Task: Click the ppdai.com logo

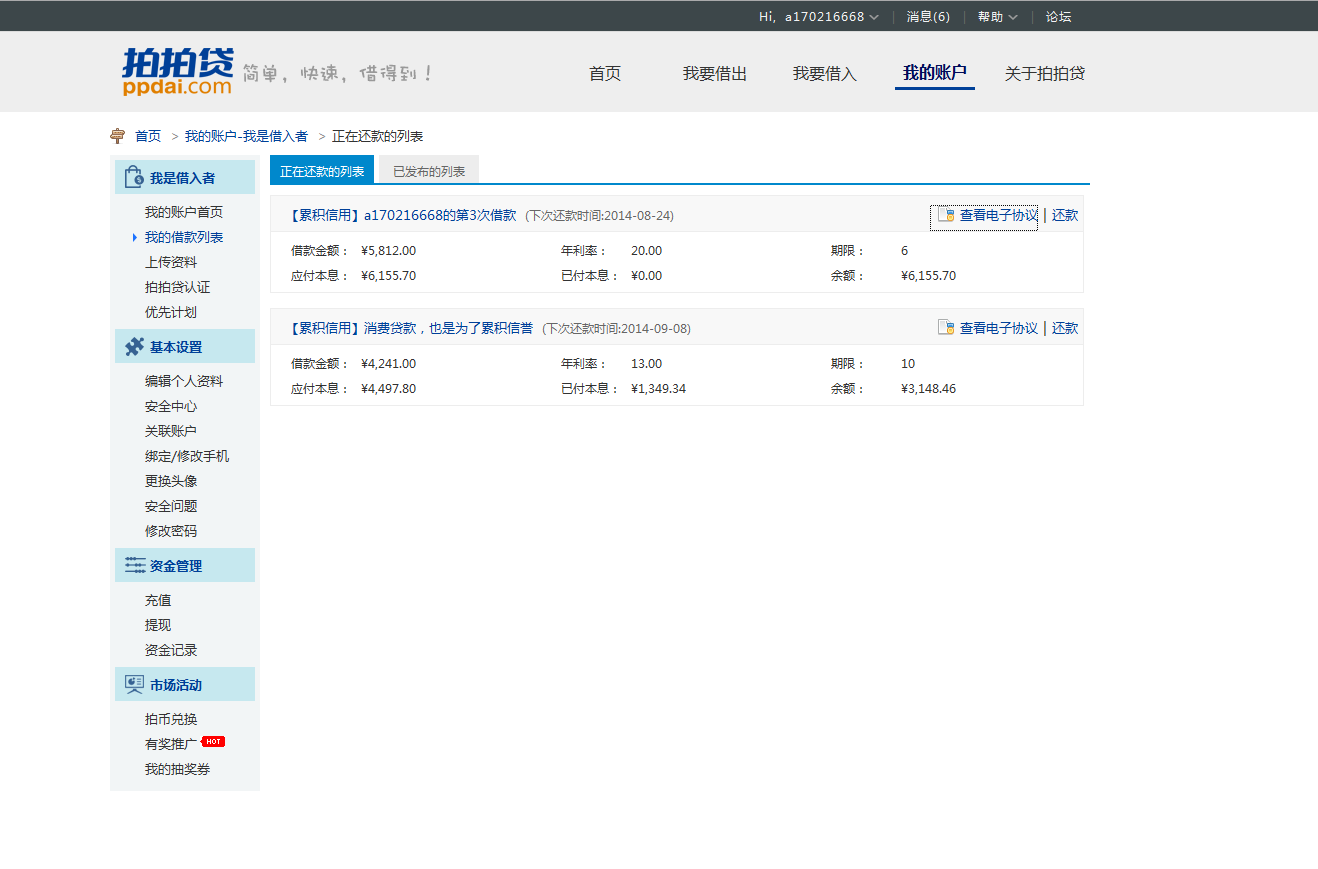Action: click(177, 72)
